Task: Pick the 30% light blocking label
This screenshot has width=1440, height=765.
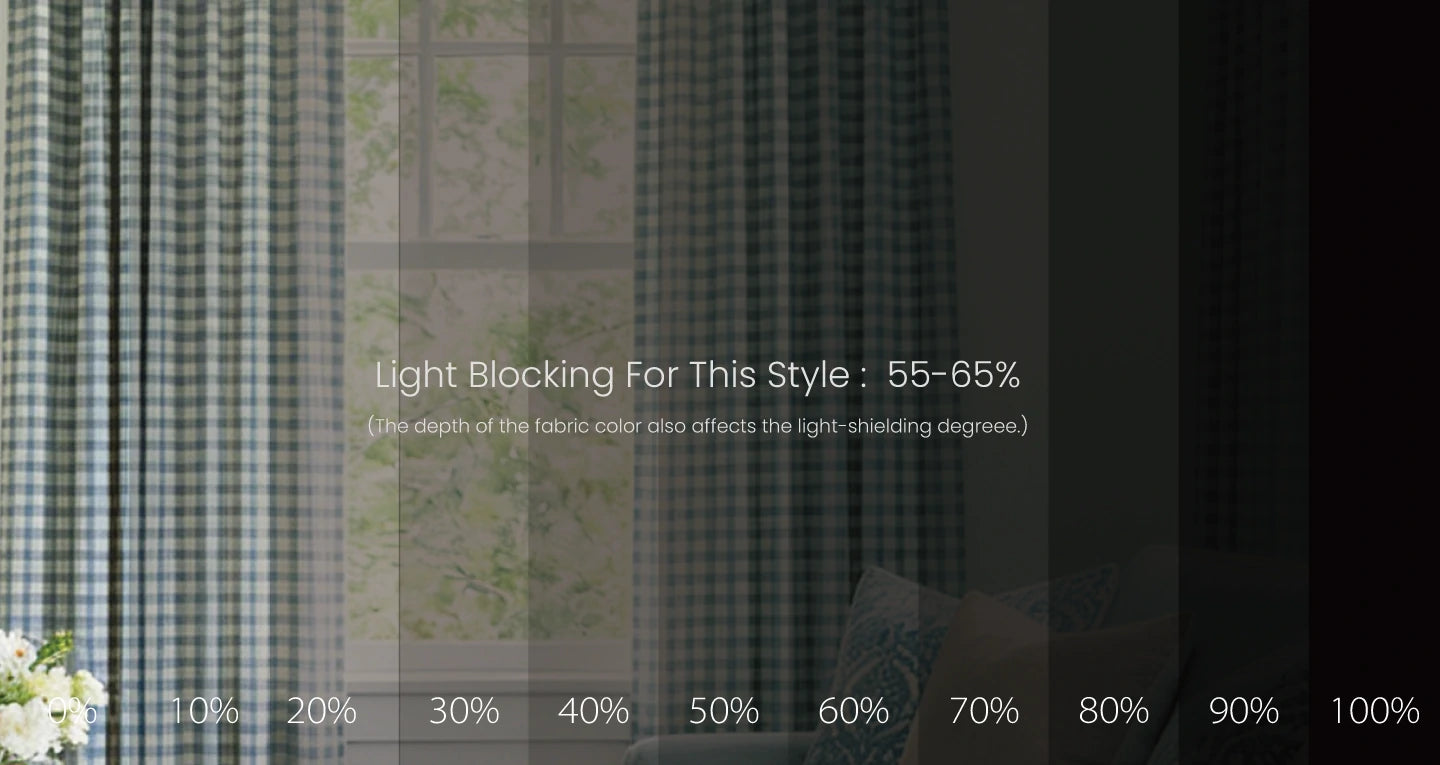Action: [464, 711]
